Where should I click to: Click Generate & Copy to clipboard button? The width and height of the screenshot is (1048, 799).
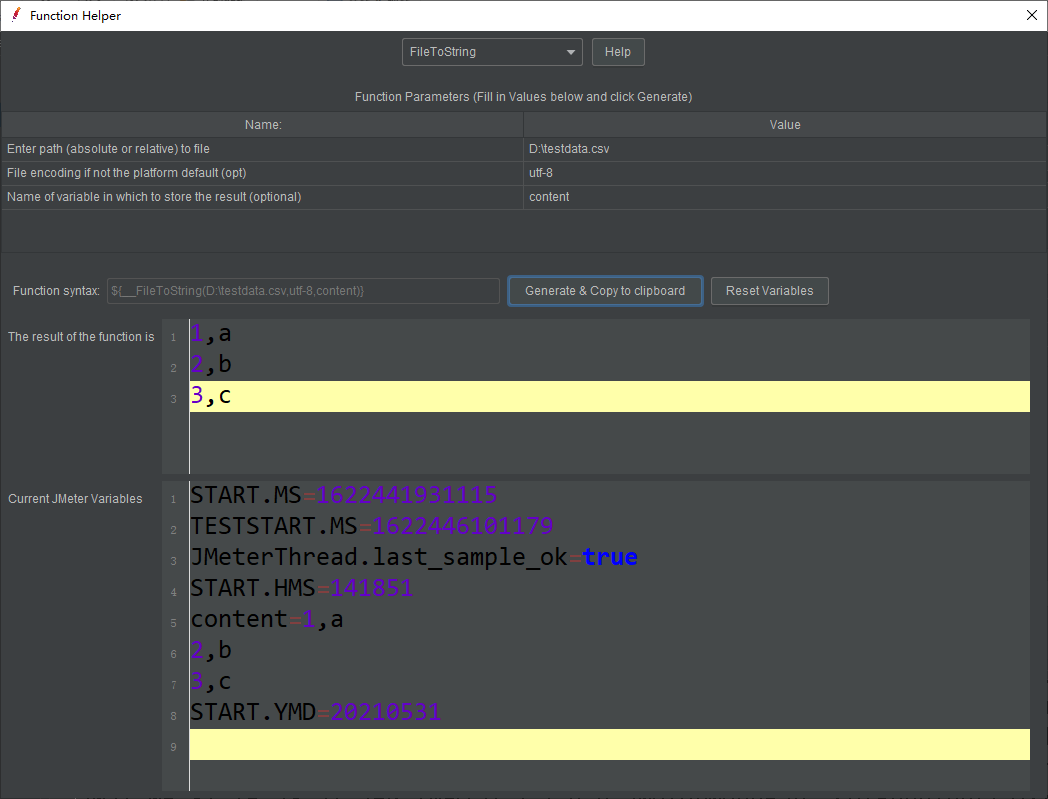point(605,291)
